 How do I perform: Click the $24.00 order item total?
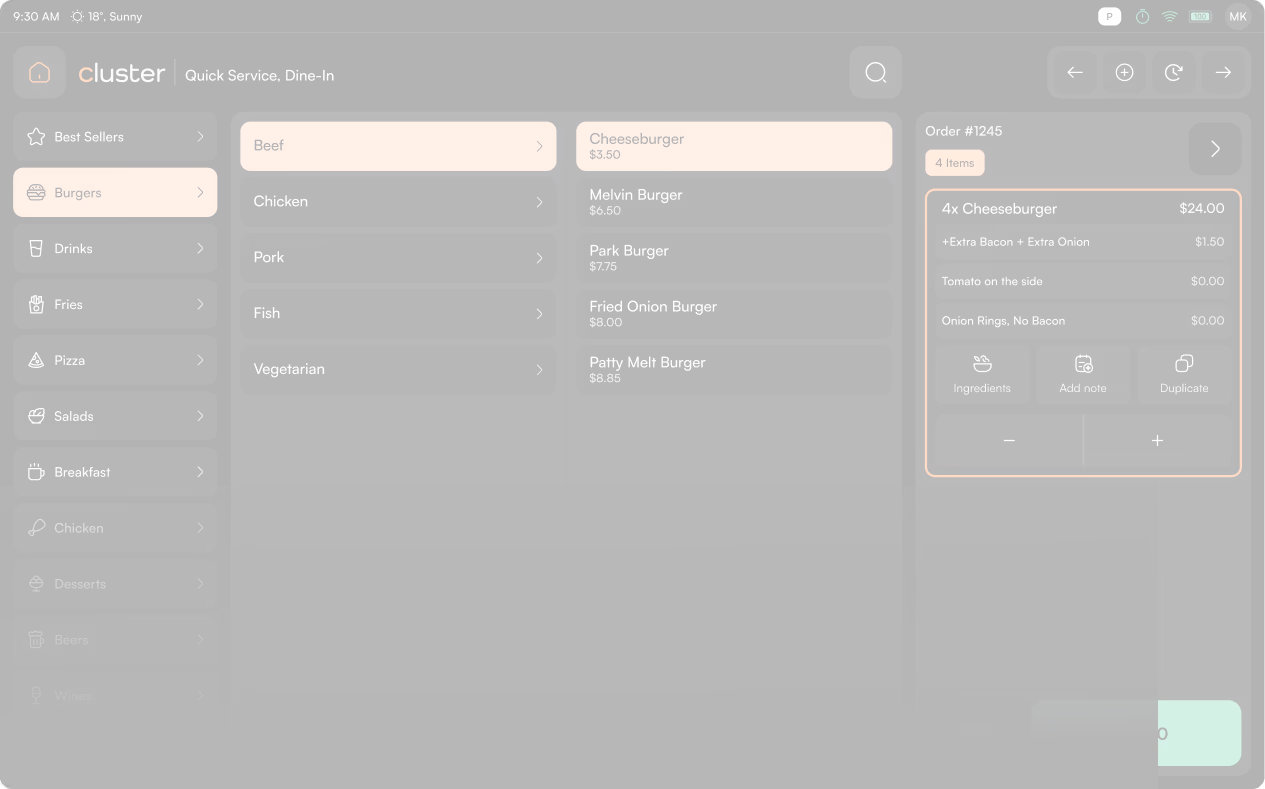[1202, 209]
